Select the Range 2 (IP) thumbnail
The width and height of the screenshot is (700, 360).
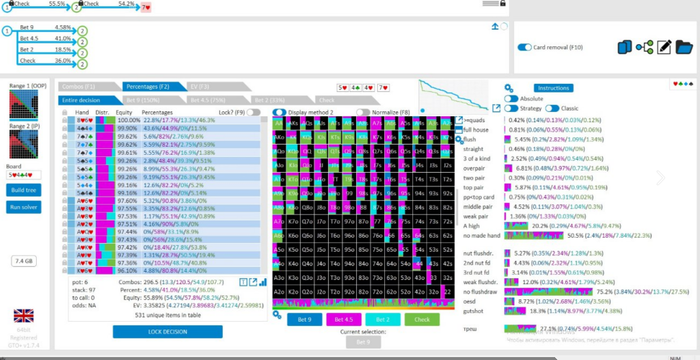[24, 144]
